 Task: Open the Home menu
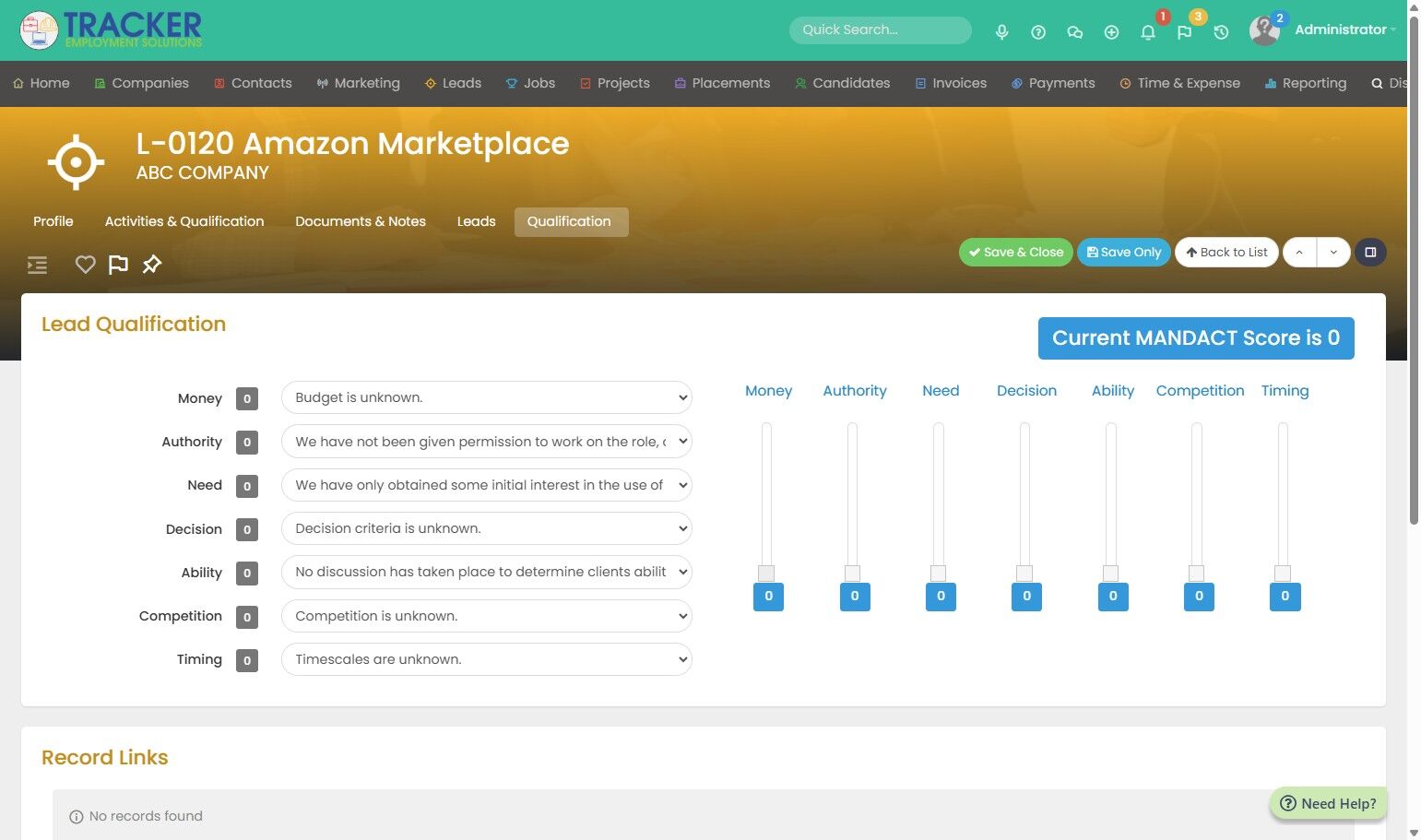(41, 83)
